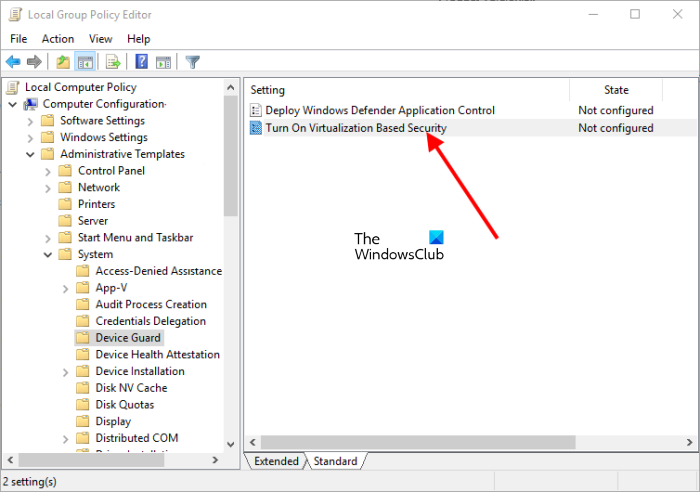Select the Network tree item
Screen dimensions: 700x492
[x=99, y=187]
